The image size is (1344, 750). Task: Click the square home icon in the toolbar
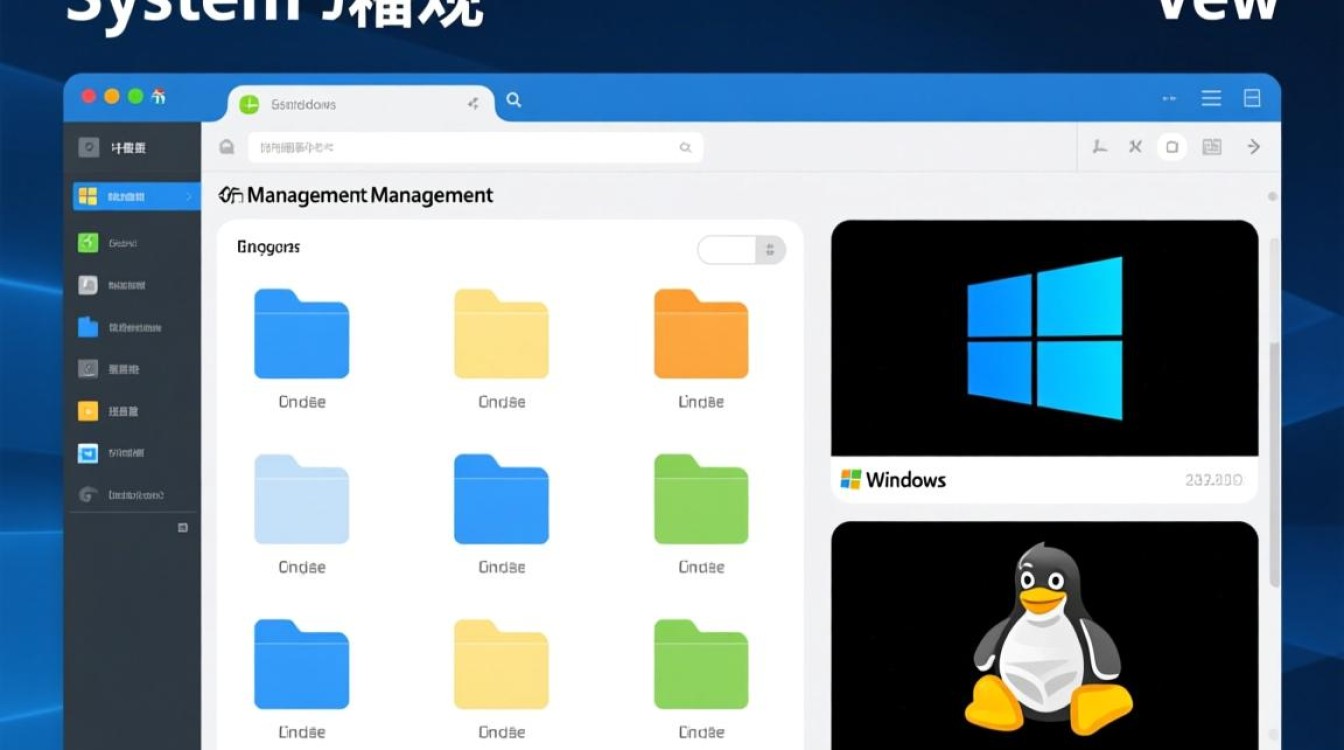click(1173, 146)
